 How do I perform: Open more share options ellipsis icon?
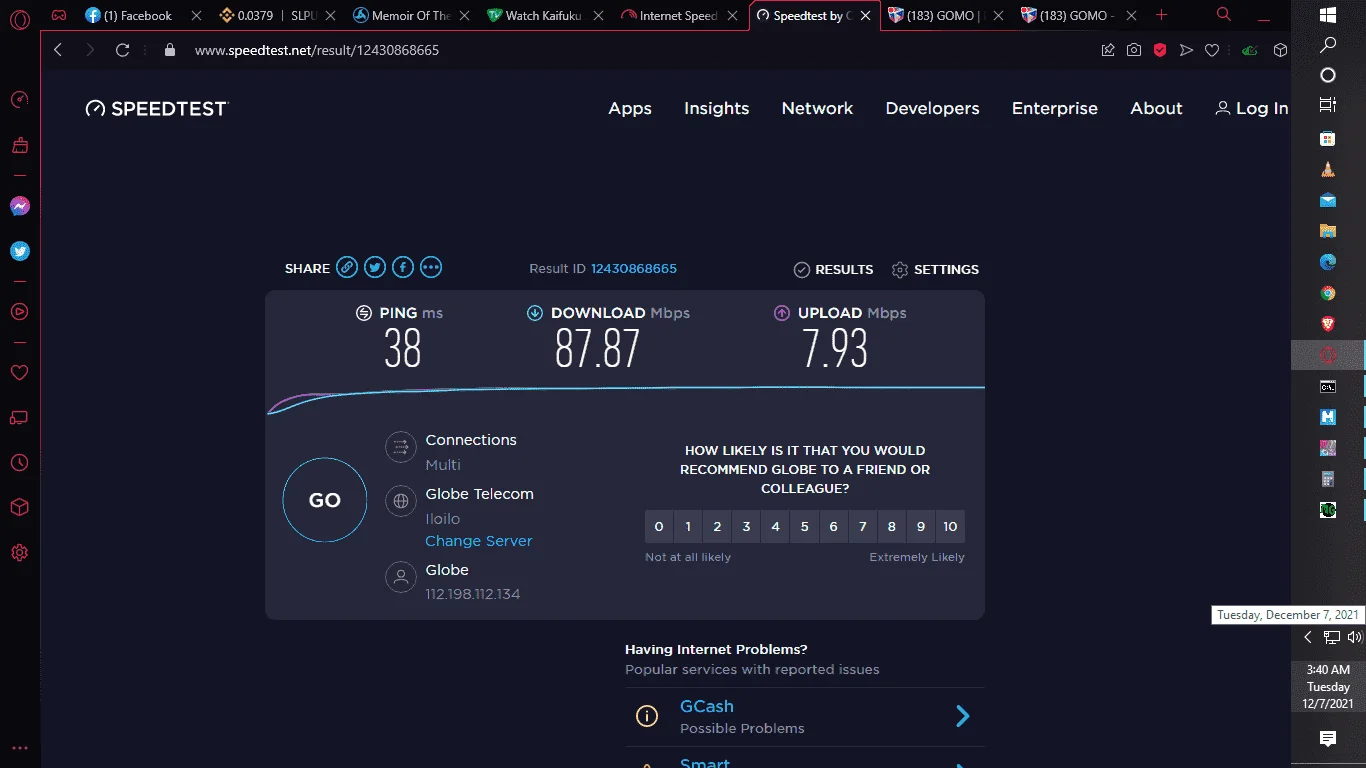click(431, 267)
